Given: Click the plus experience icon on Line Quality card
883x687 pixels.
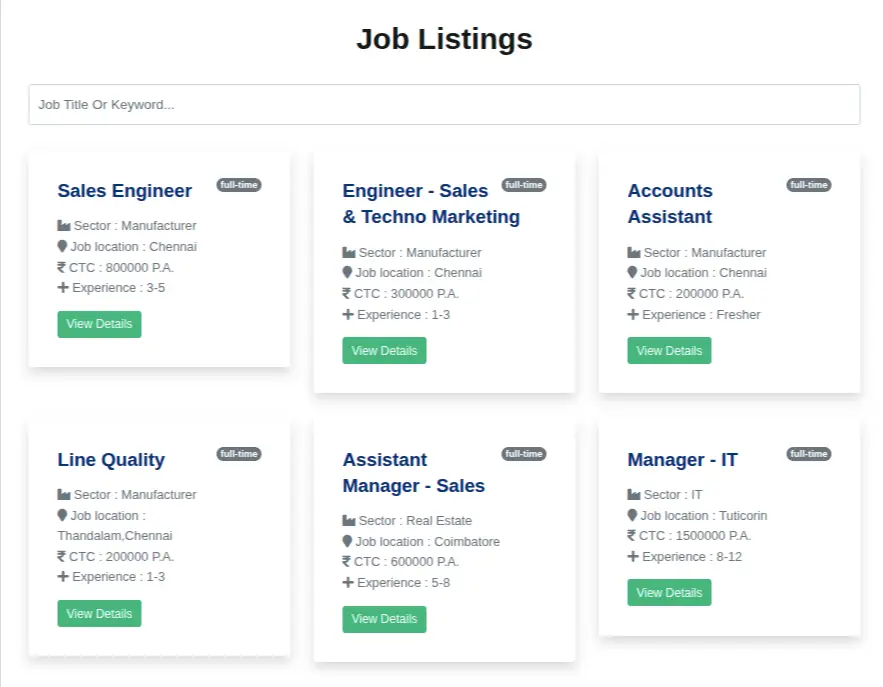Looking at the screenshot, I should tap(63, 577).
